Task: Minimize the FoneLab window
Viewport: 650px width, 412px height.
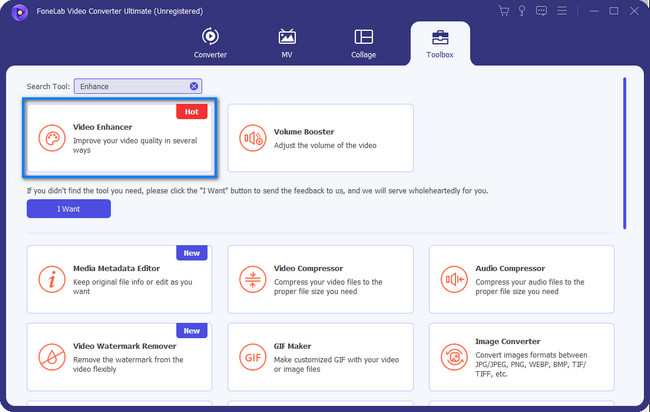Action: [594, 11]
